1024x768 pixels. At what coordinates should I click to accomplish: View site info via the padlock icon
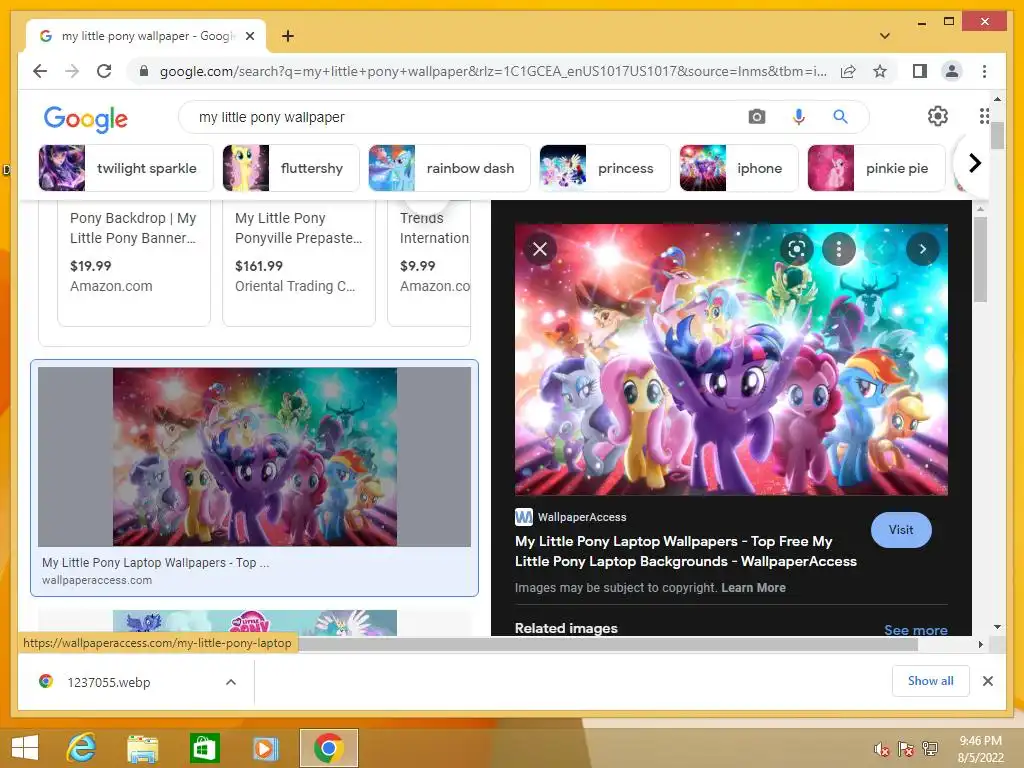tap(144, 71)
